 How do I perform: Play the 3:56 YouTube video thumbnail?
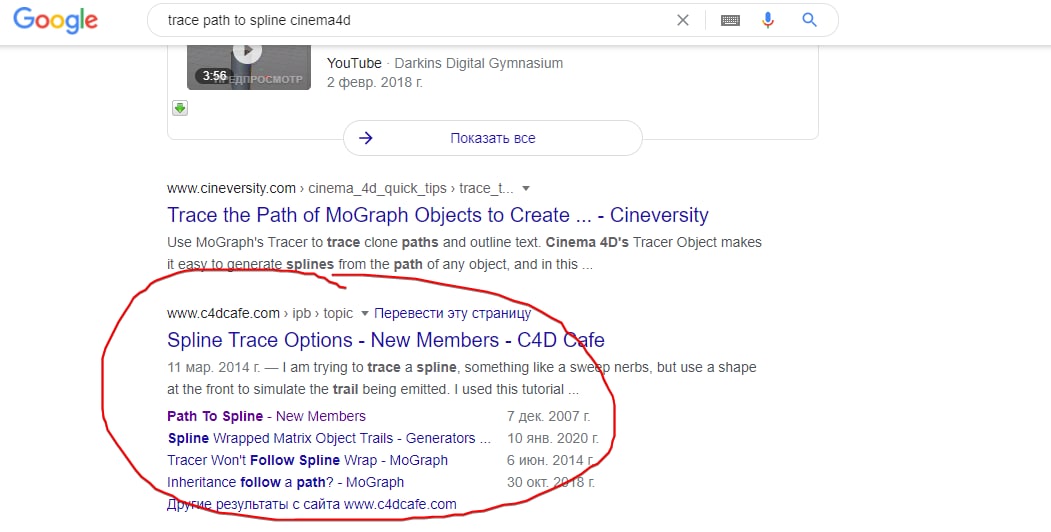[x=249, y=67]
